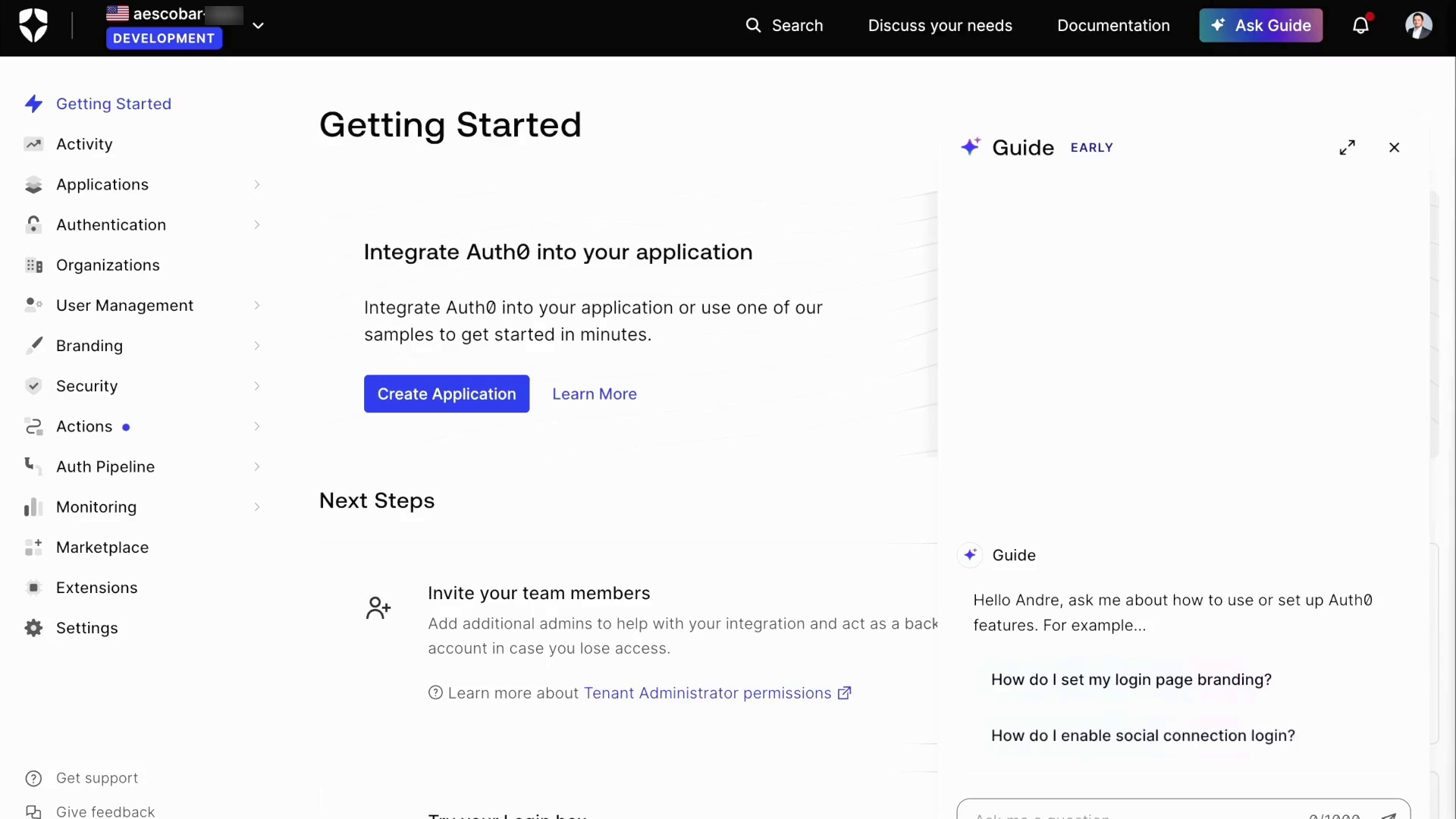Open the notifications bell
Screen dimensions: 1456x819
tap(1360, 26)
